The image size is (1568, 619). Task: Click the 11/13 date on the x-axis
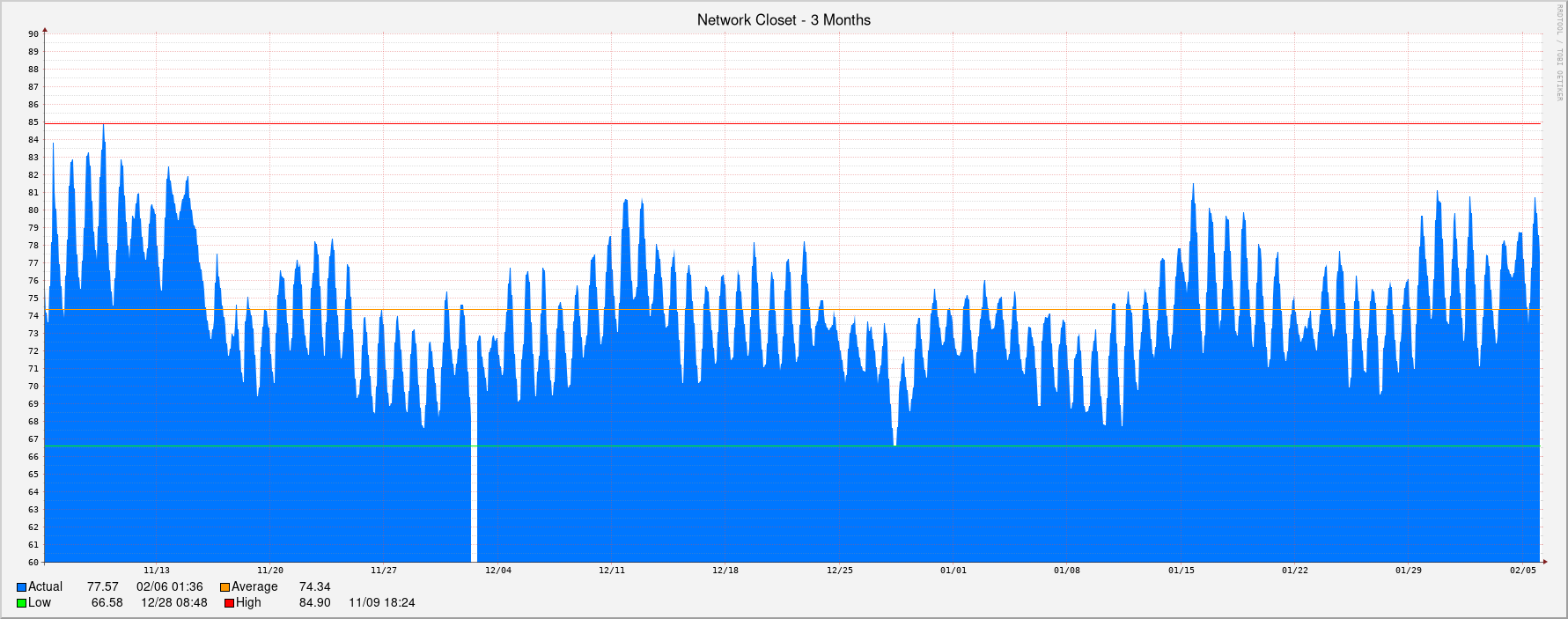[x=157, y=571]
